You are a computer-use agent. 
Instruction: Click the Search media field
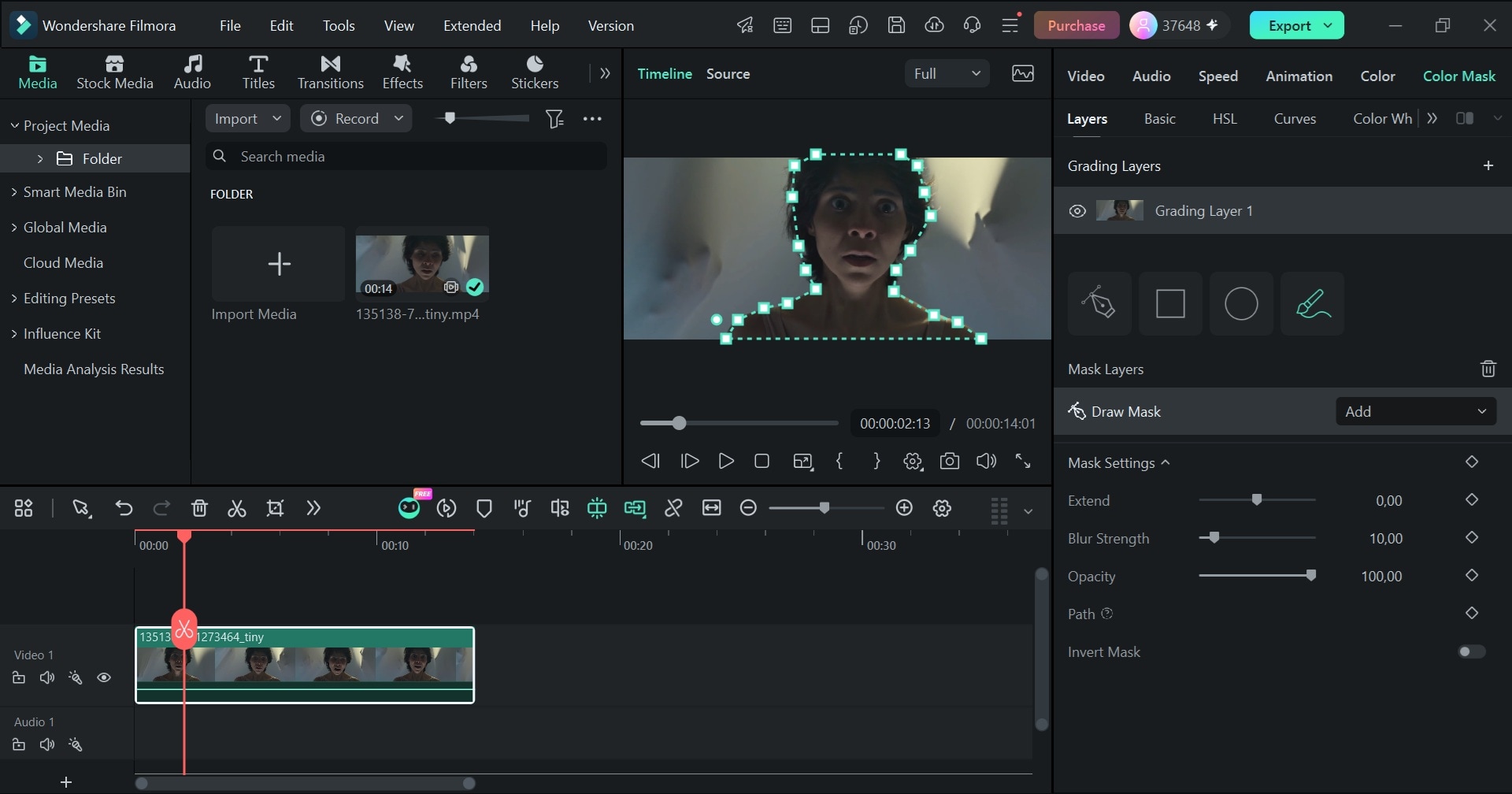coord(406,157)
